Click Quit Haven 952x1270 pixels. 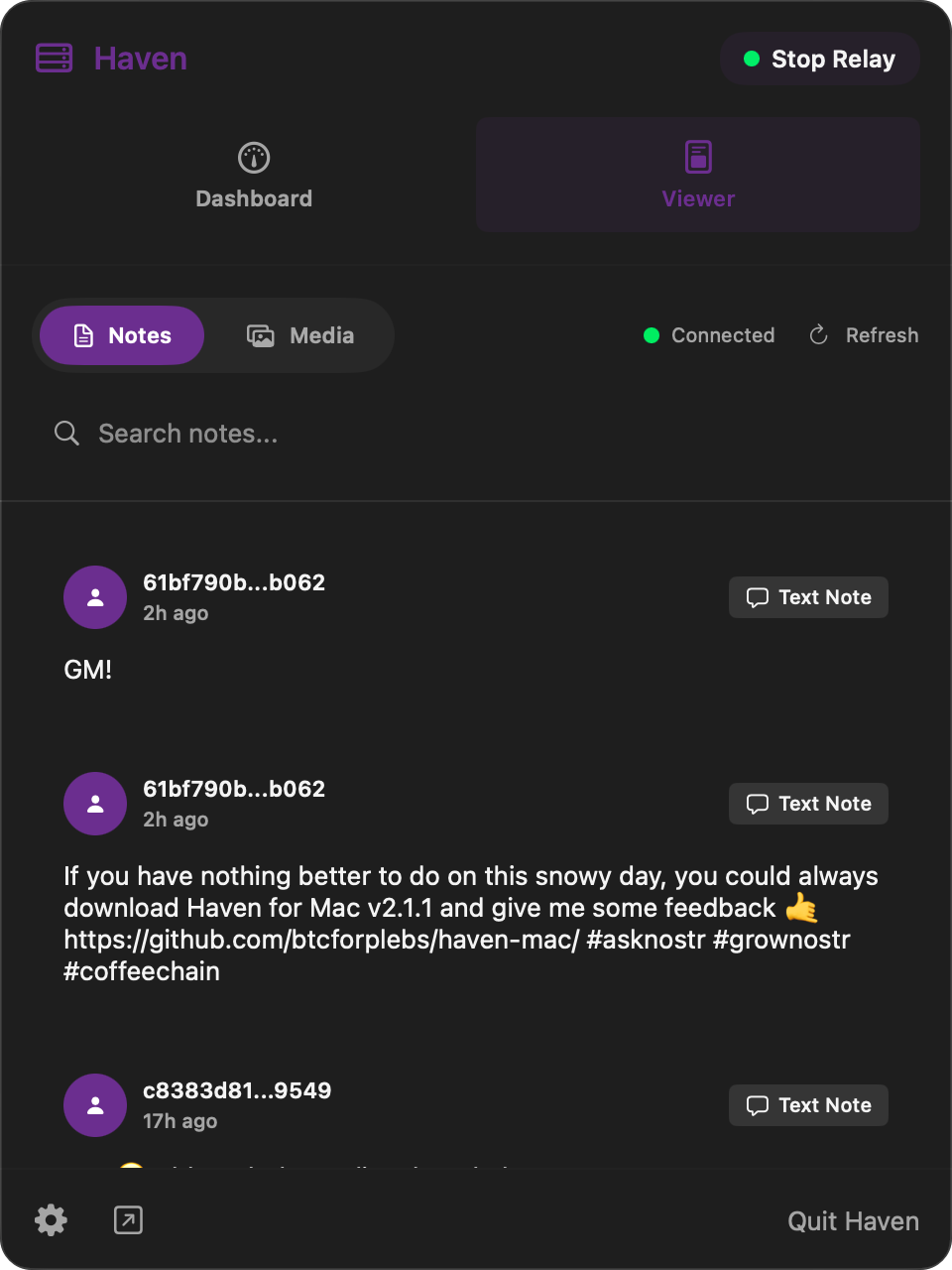853,1220
